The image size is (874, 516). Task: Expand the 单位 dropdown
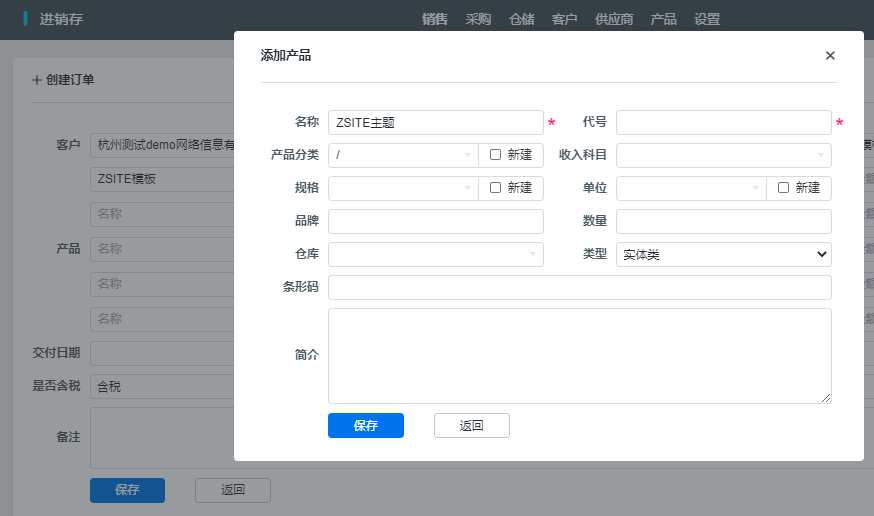tap(691, 188)
